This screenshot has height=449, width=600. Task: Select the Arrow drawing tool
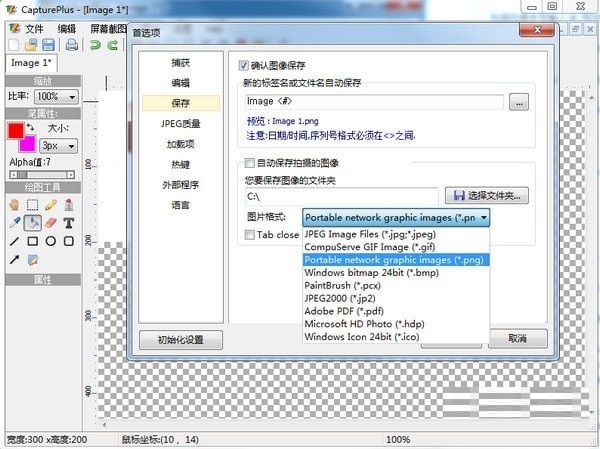[15, 260]
